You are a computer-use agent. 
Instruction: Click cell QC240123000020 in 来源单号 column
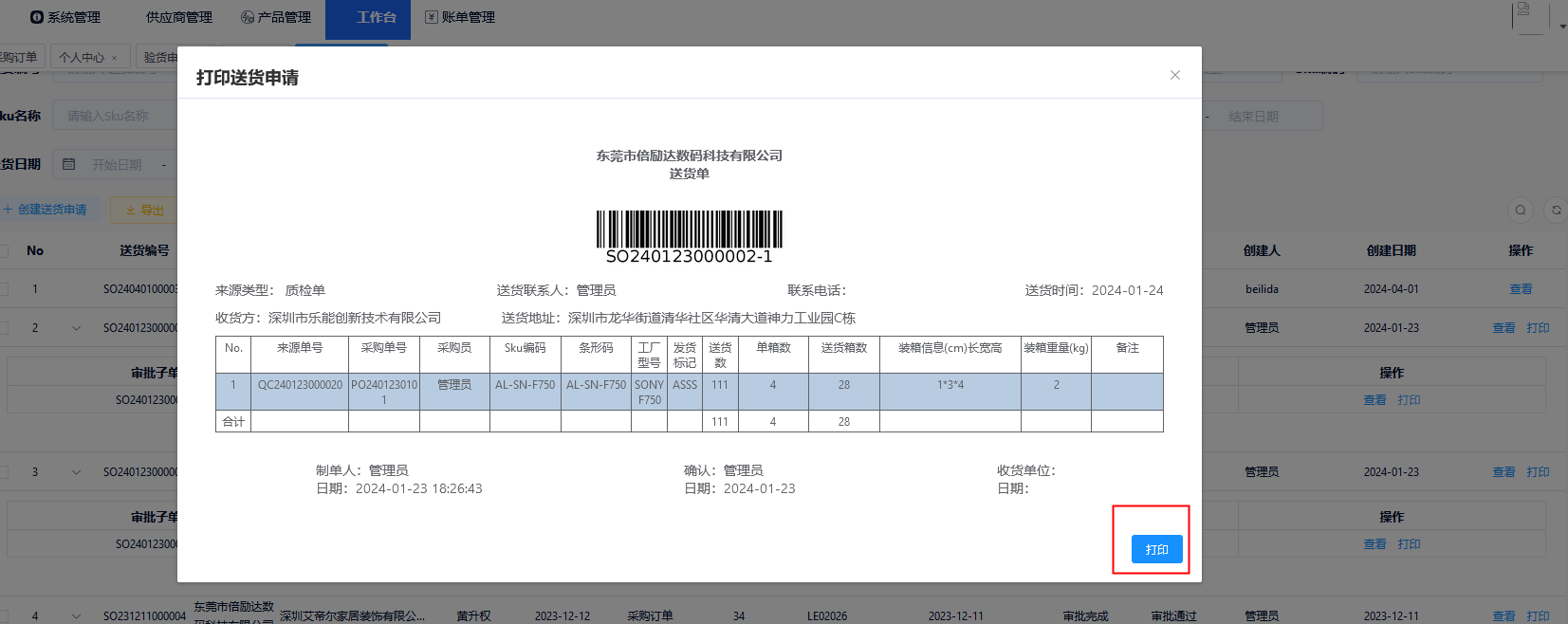[300, 385]
